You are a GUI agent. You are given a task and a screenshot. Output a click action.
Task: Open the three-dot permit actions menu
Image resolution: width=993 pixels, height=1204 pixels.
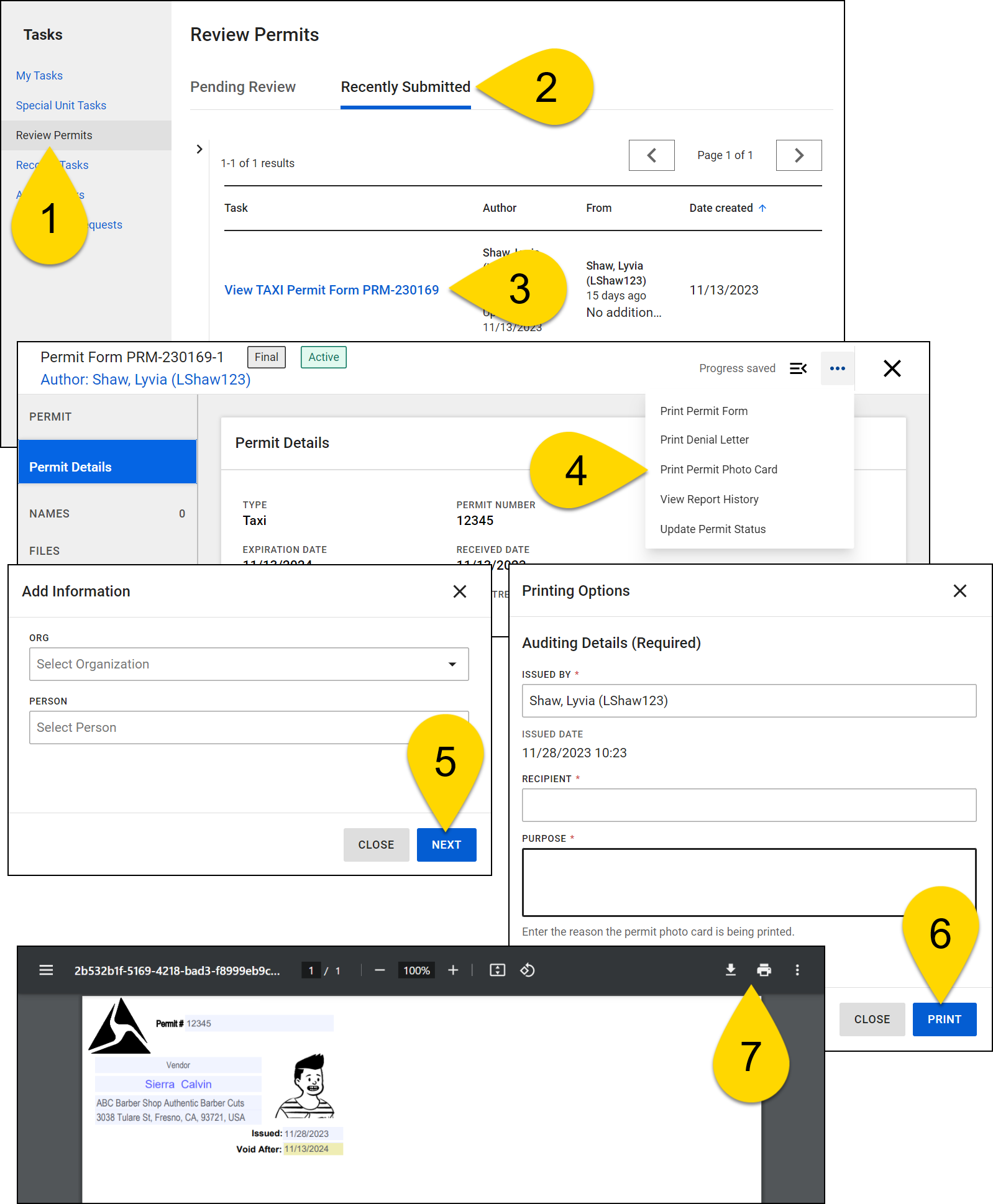pos(837,368)
